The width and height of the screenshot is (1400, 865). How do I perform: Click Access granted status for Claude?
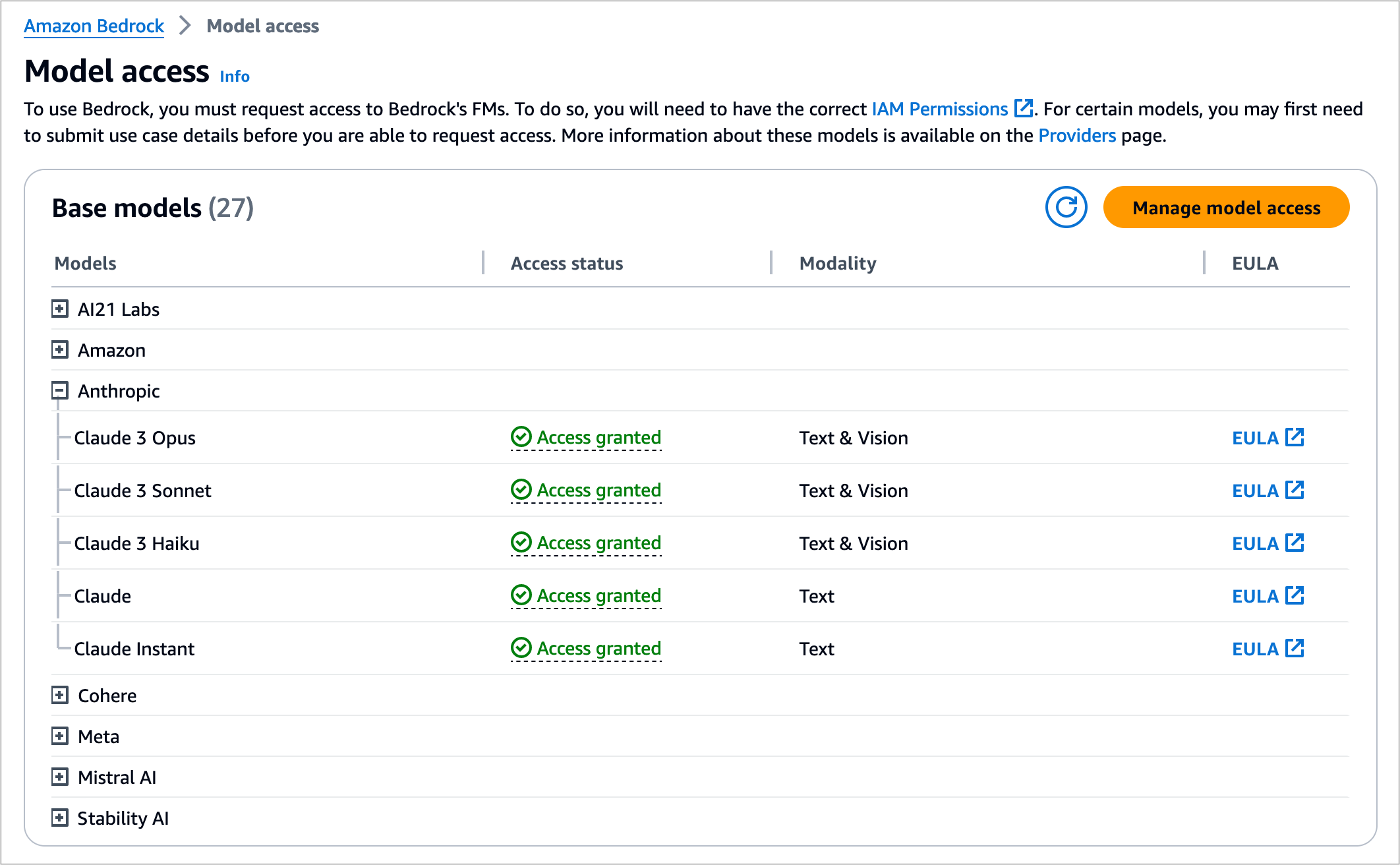pyautogui.click(x=598, y=595)
